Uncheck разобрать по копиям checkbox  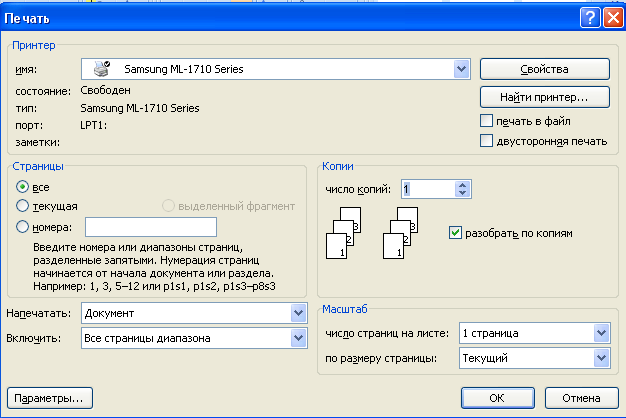tap(455, 232)
